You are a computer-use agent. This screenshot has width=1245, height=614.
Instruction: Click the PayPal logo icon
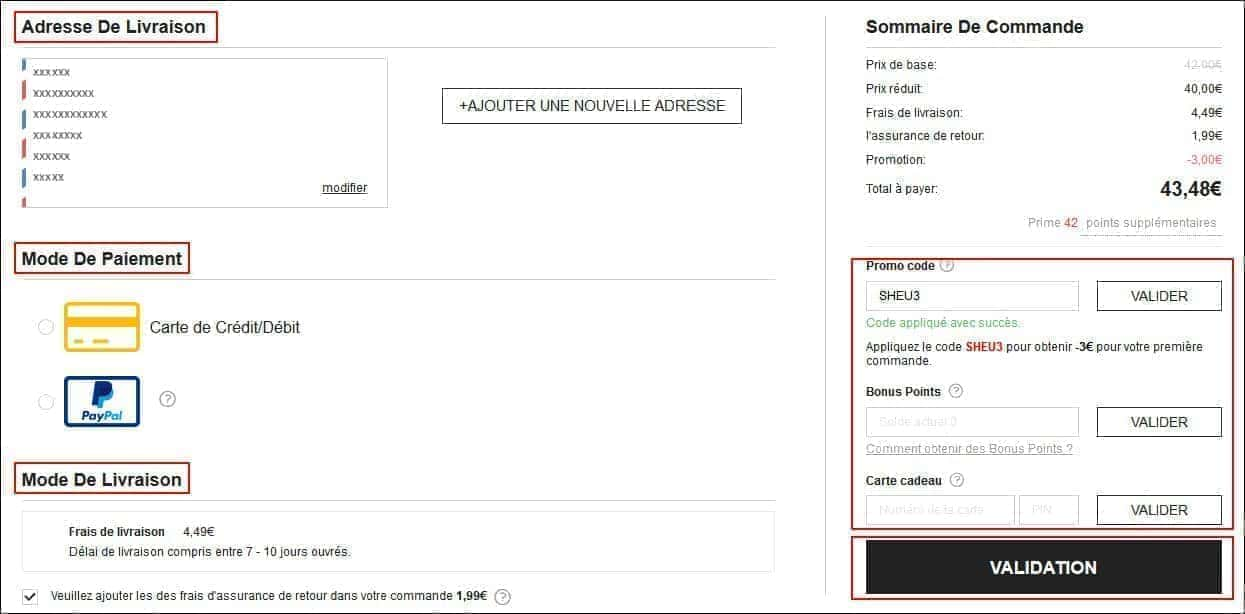(x=102, y=401)
